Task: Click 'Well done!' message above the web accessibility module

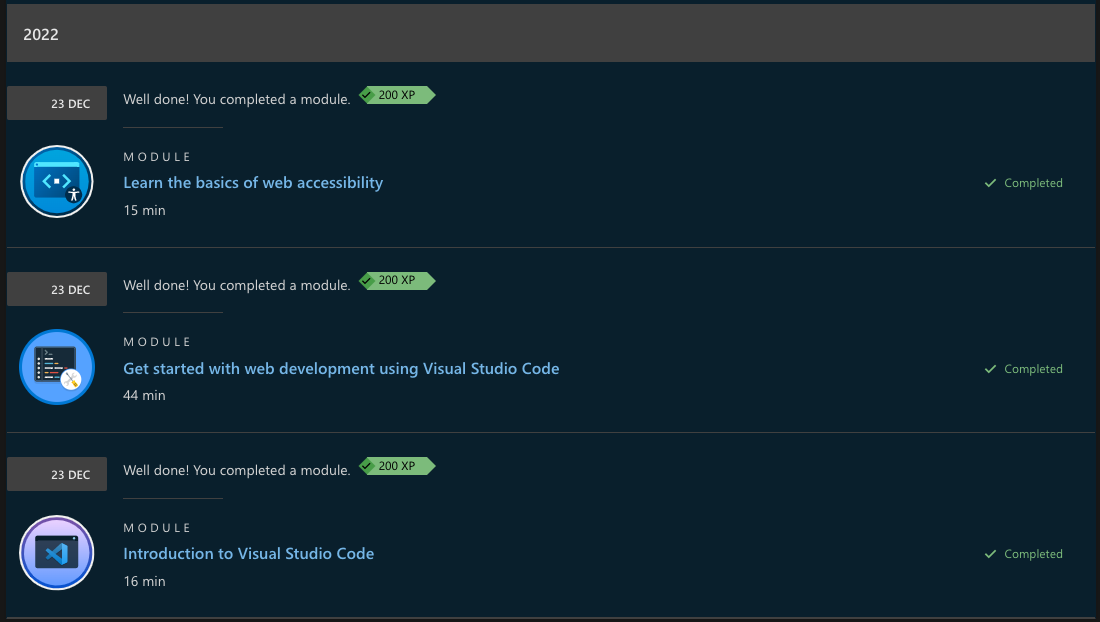Action: 236,99
